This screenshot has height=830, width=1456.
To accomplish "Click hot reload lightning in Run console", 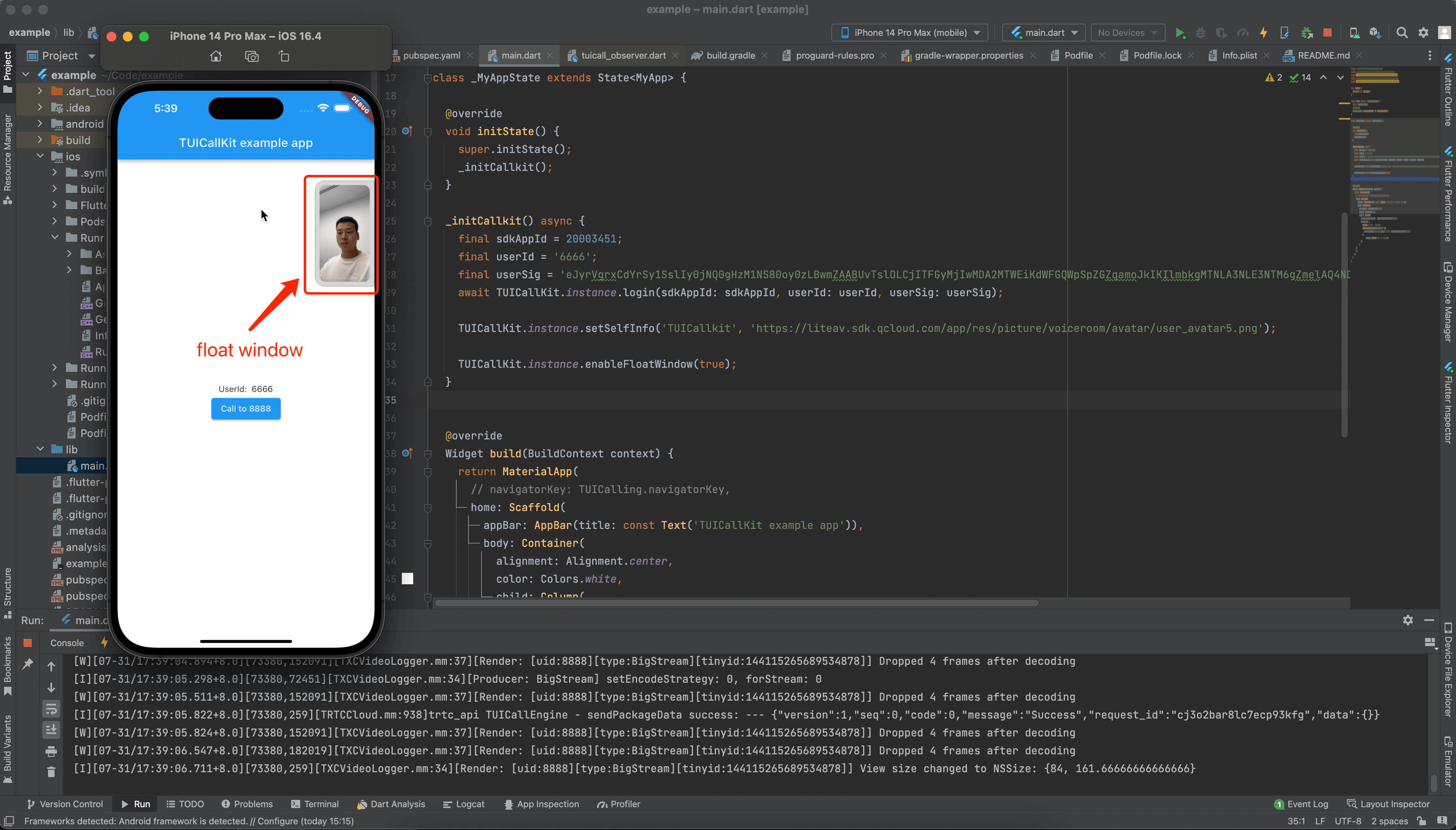I will point(104,642).
